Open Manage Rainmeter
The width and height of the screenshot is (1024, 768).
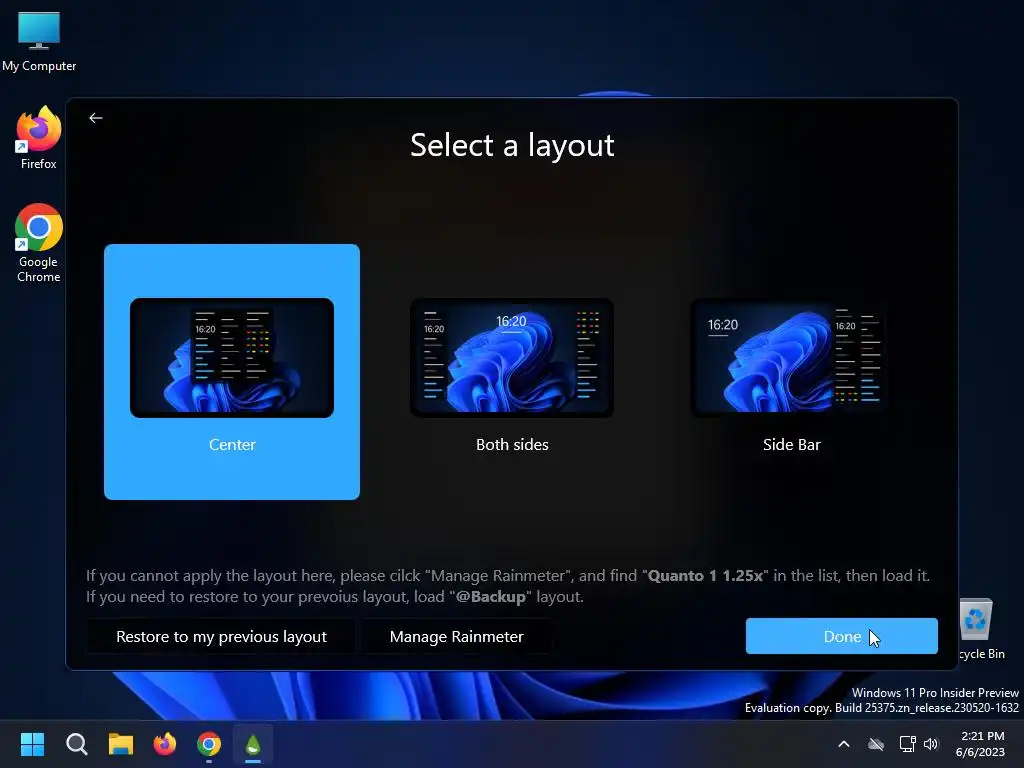pos(456,637)
